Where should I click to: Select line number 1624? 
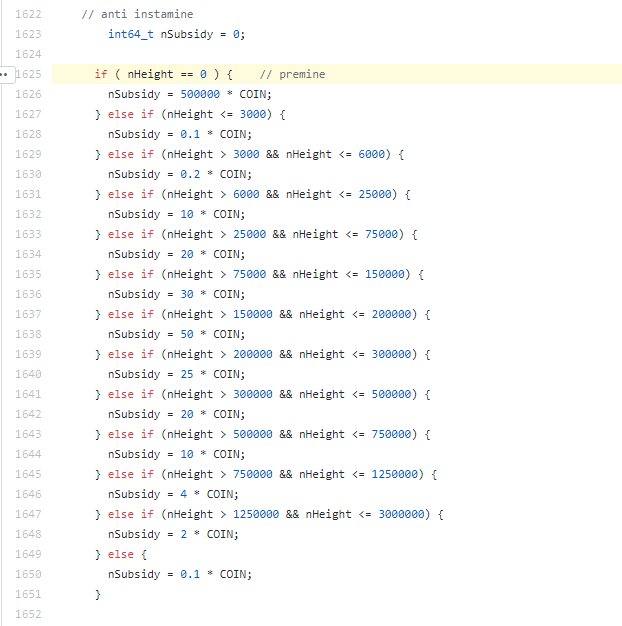(x=28, y=54)
